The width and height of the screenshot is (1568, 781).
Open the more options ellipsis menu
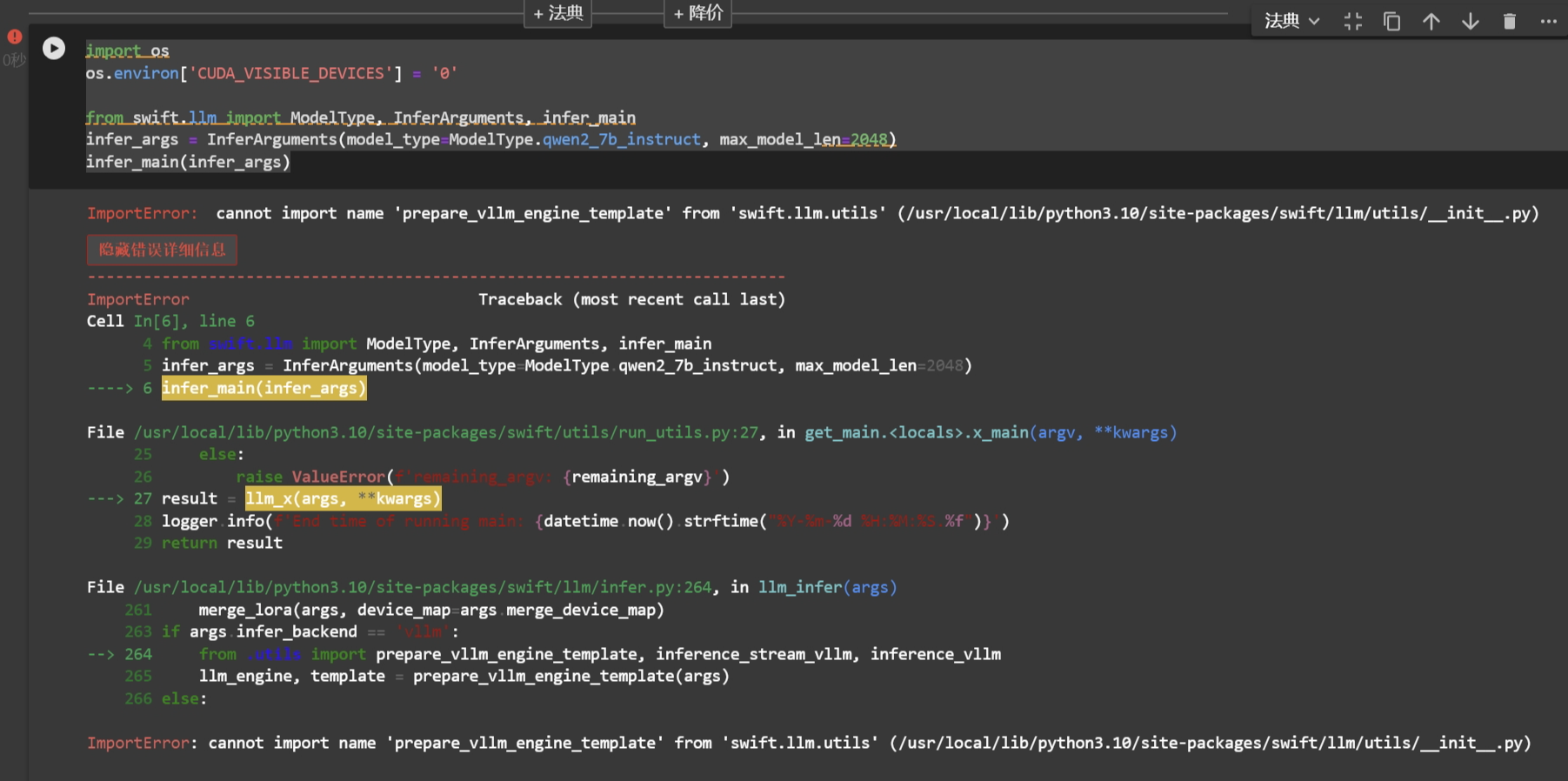(1548, 21)
